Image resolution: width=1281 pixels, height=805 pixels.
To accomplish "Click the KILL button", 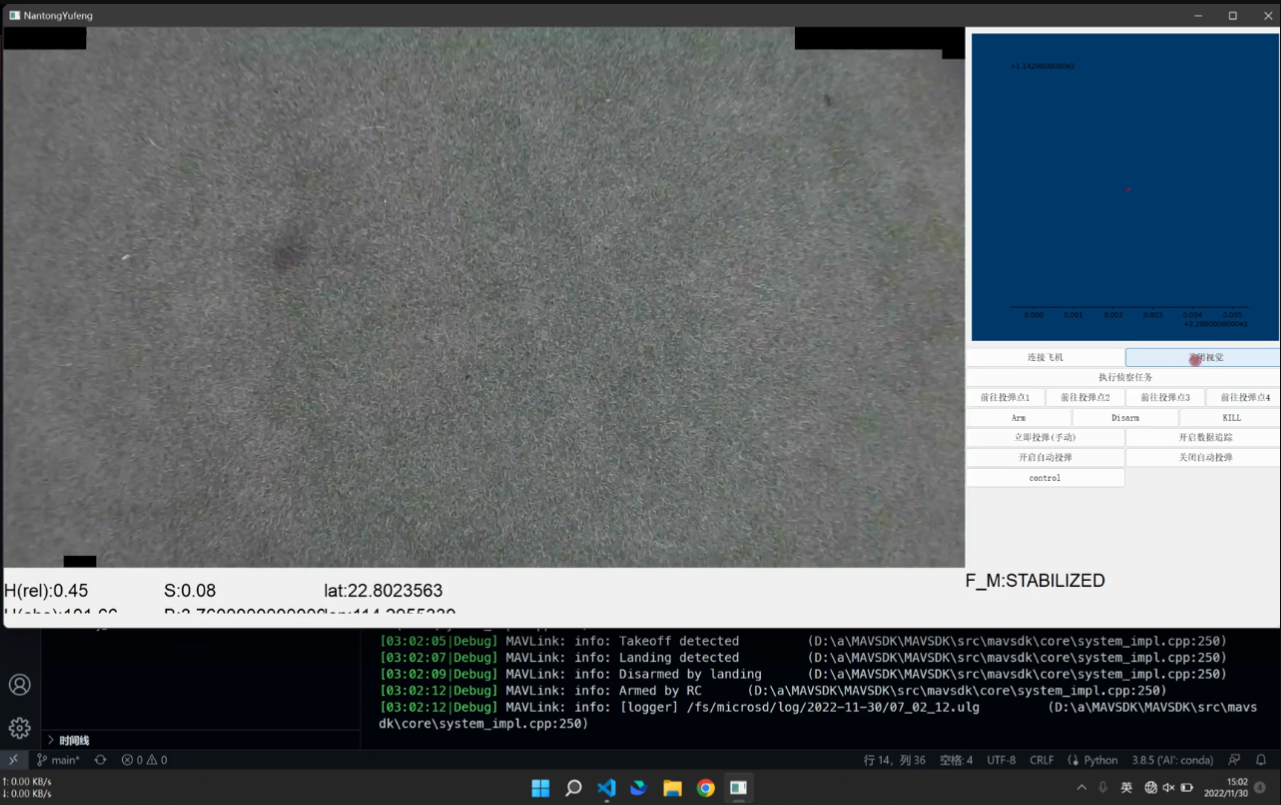I will click(x=1230, y=417).
